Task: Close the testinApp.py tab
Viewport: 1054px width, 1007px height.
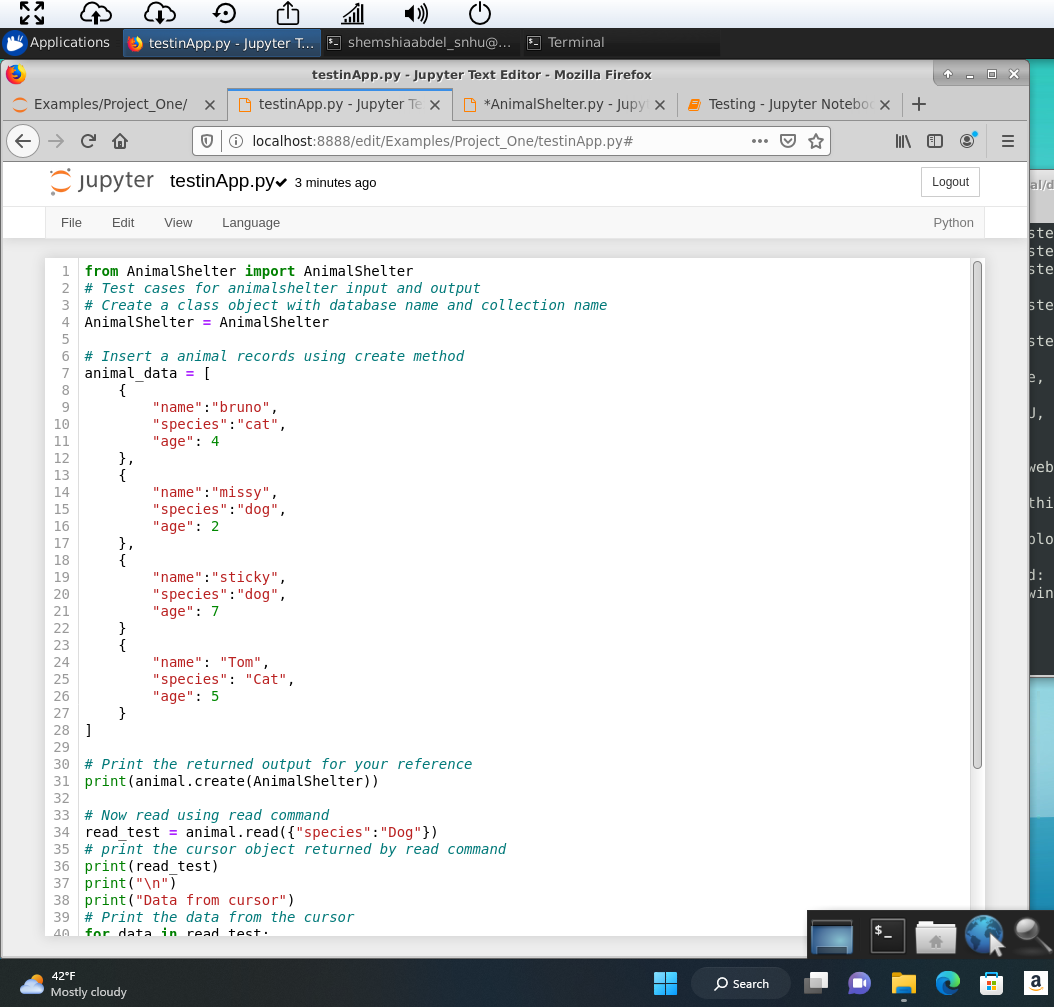Action: pos(435,105)
